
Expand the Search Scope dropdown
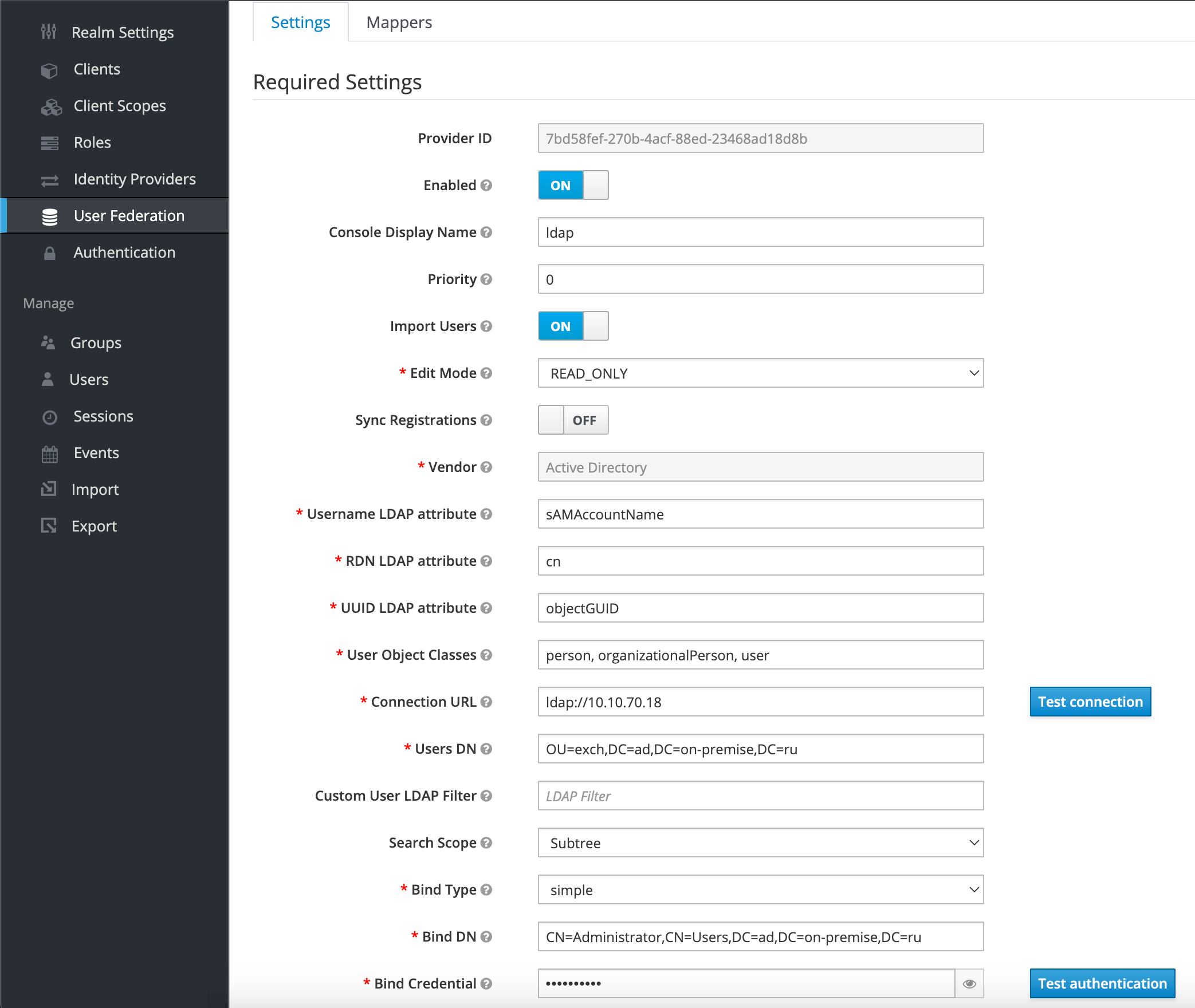pos(760,842)
